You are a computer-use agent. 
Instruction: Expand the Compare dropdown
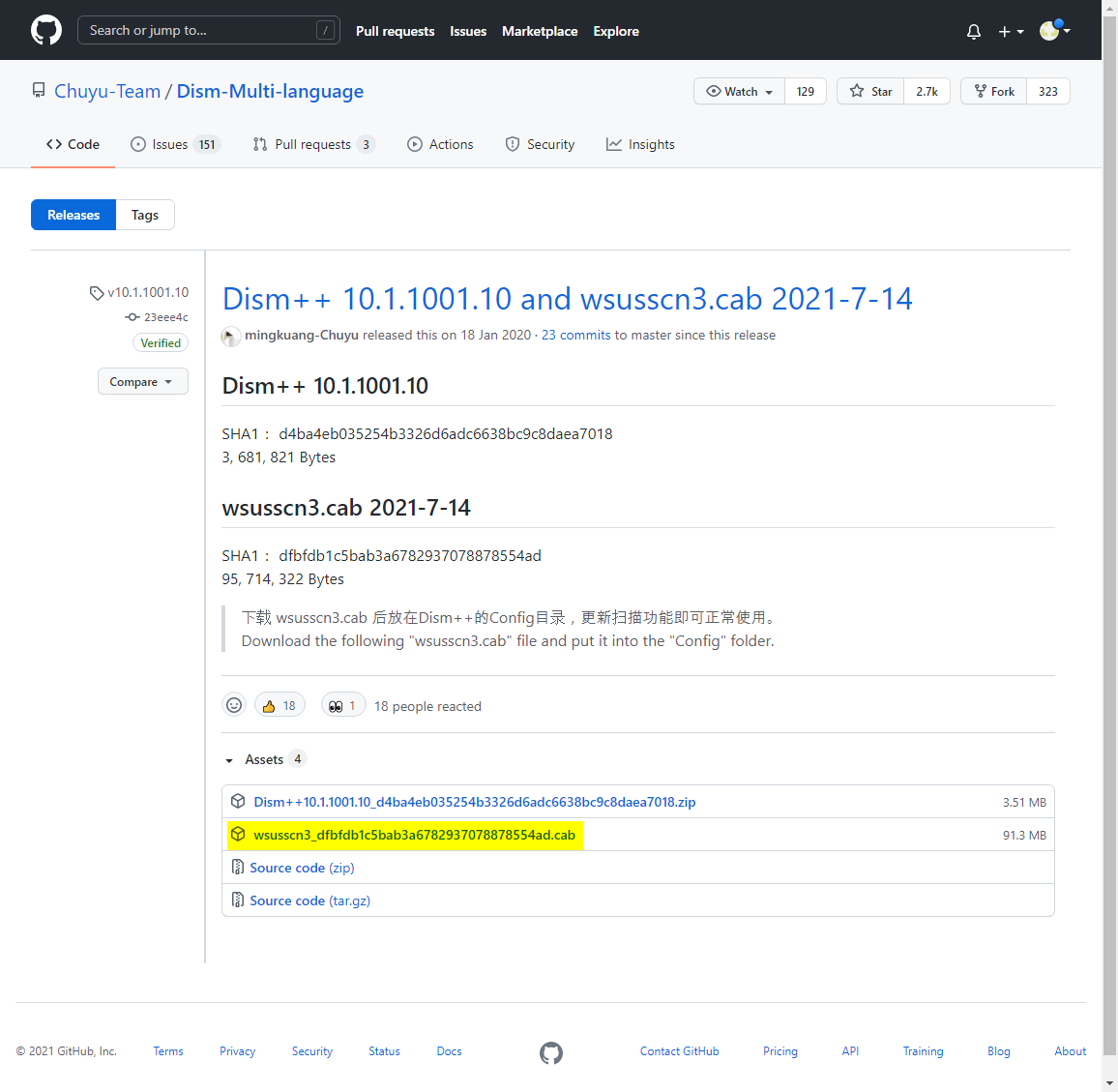(142, 382)
